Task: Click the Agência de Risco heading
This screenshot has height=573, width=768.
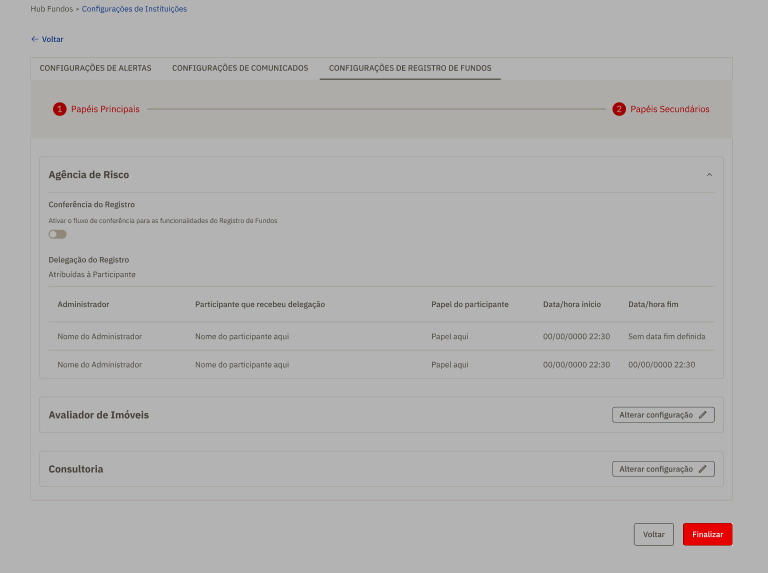Action: coord(89,175)
